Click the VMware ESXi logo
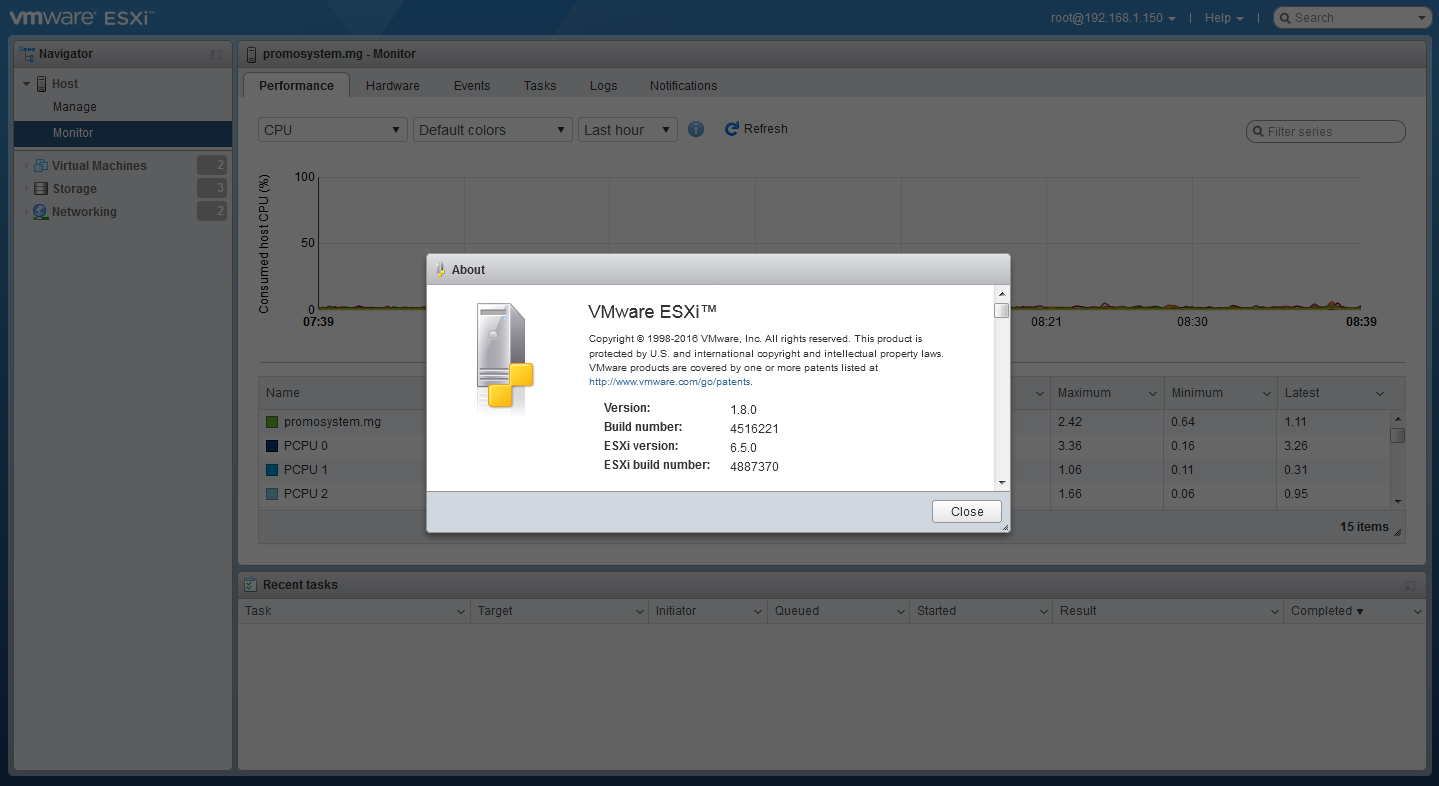The height and width of the screenshot is (786, 1439). pos(82,17)
